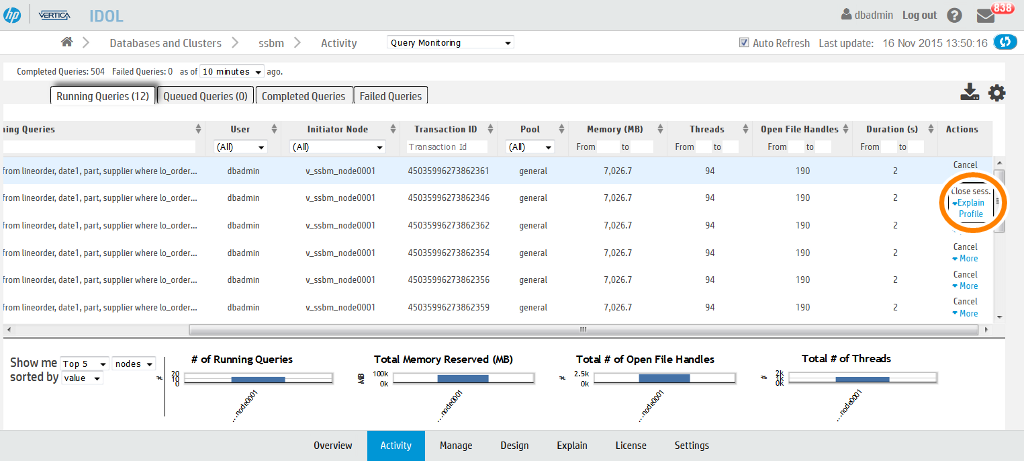Screen dimensions: 1024x461
Task: Open the Query Monitoring dropdown
Action: click(x=450, y=43)
